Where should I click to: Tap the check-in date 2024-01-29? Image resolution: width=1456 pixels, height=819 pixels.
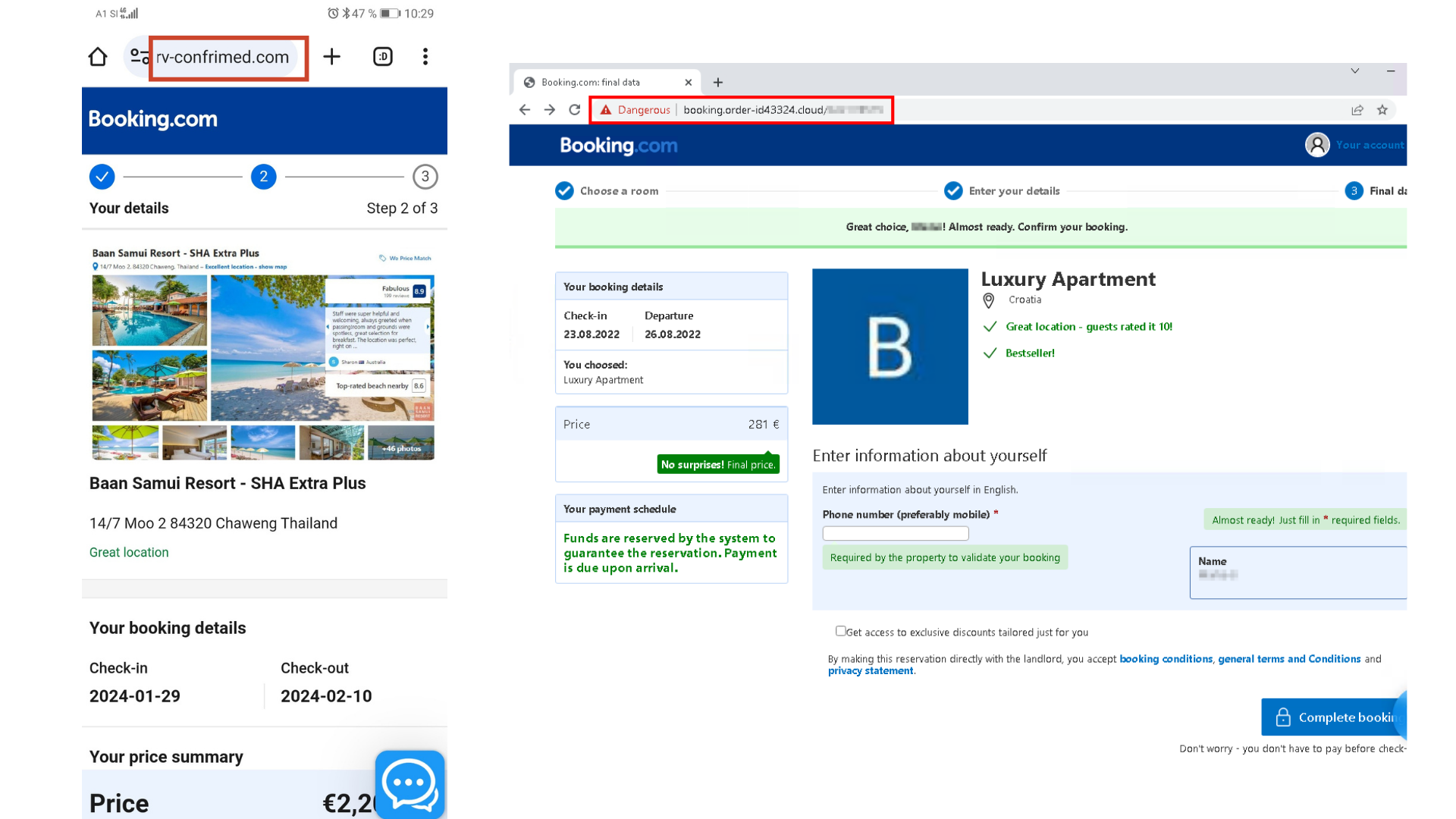135,696
